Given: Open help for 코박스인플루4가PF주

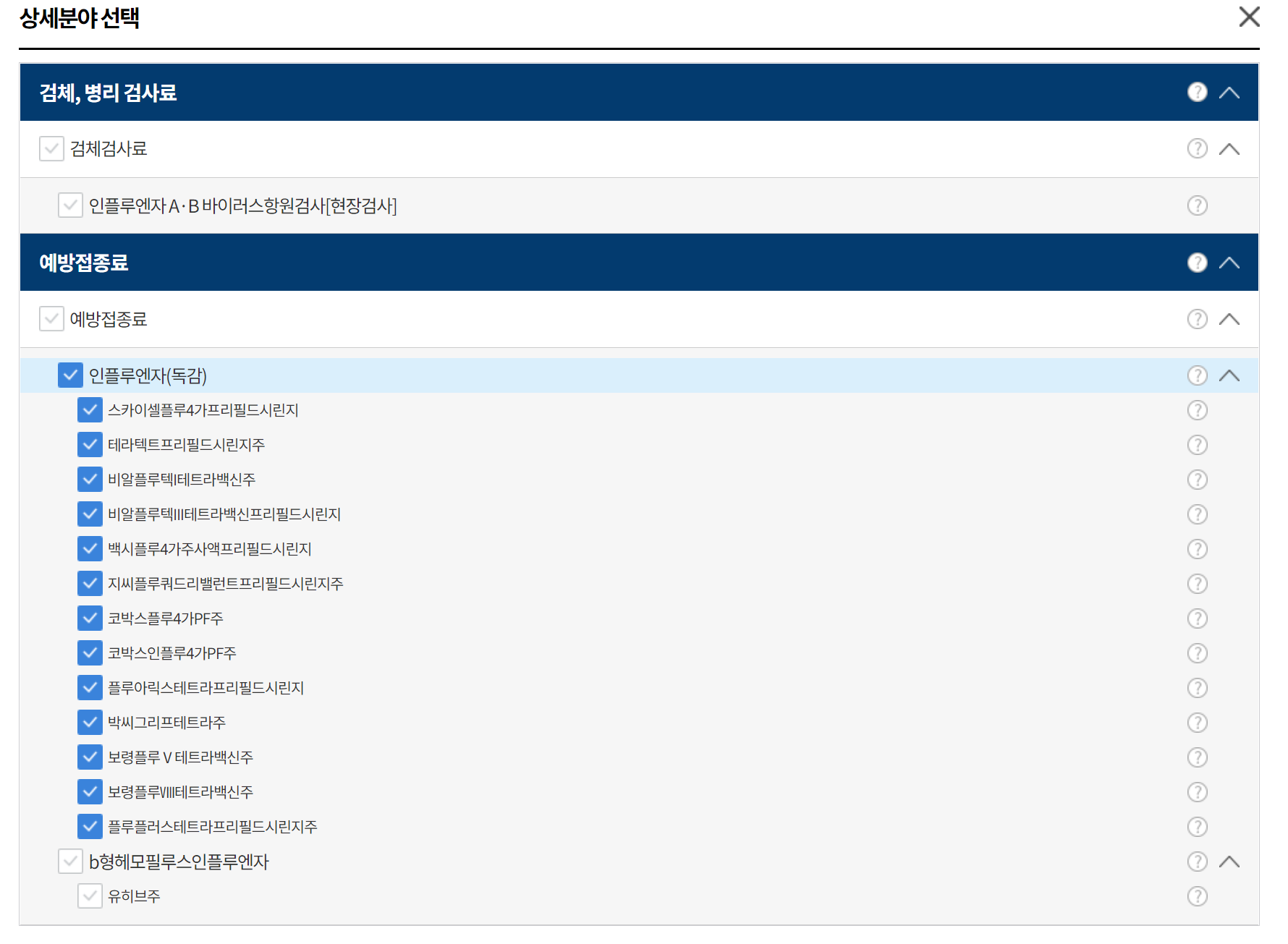Looking at the screenshot, I should point(1198,653).
